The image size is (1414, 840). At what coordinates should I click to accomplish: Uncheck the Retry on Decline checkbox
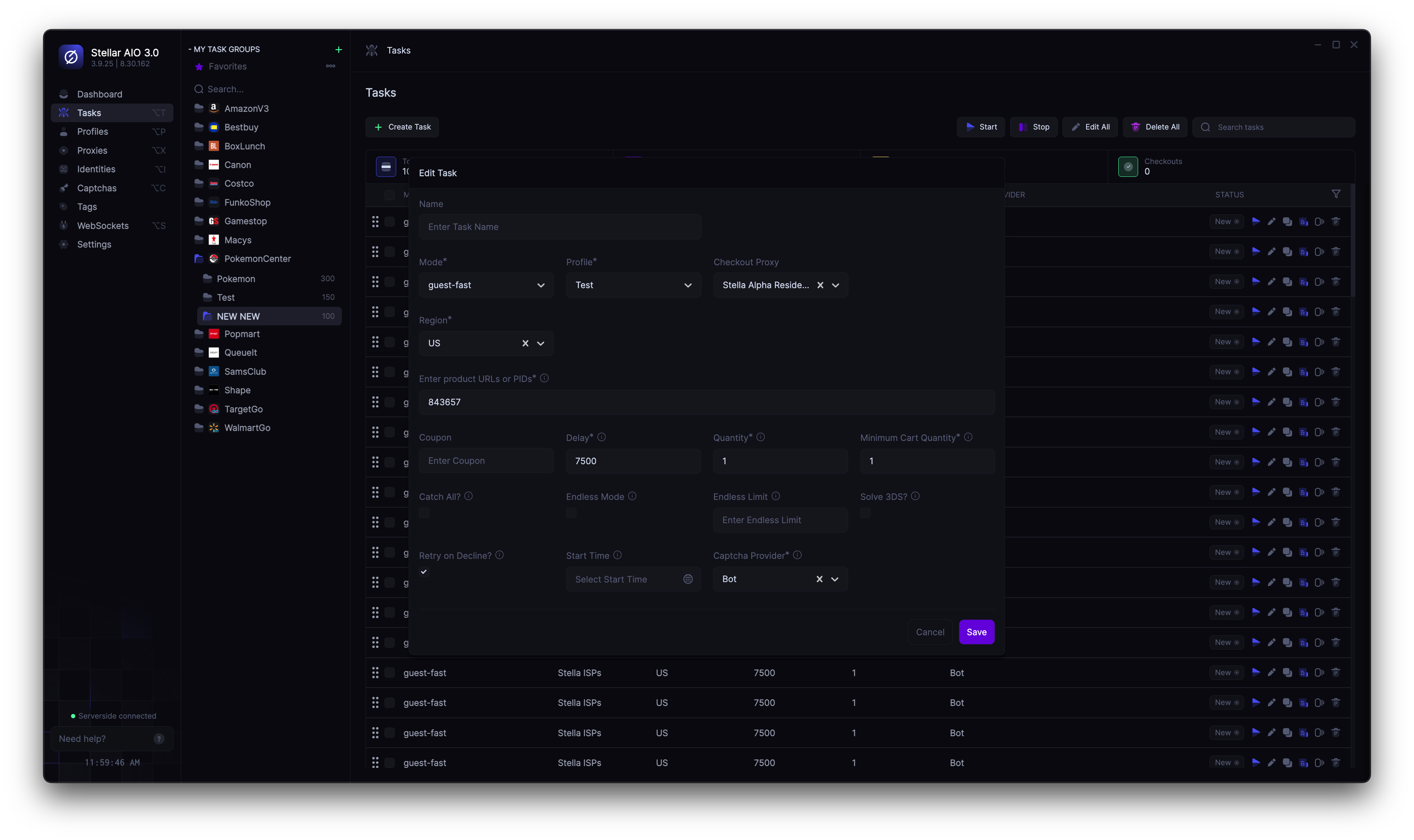click(x=424, y=572)
